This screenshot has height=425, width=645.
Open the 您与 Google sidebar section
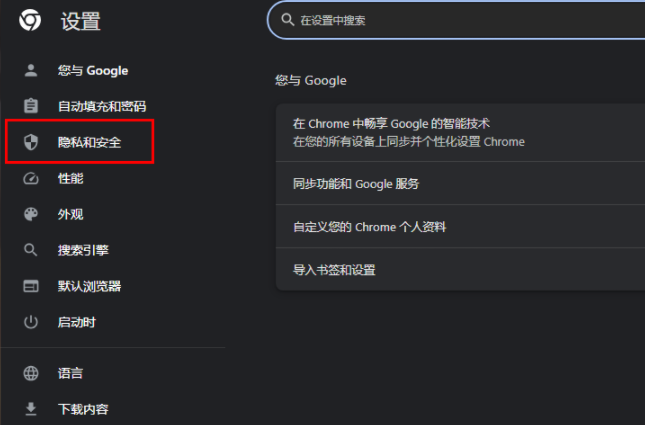93,70
